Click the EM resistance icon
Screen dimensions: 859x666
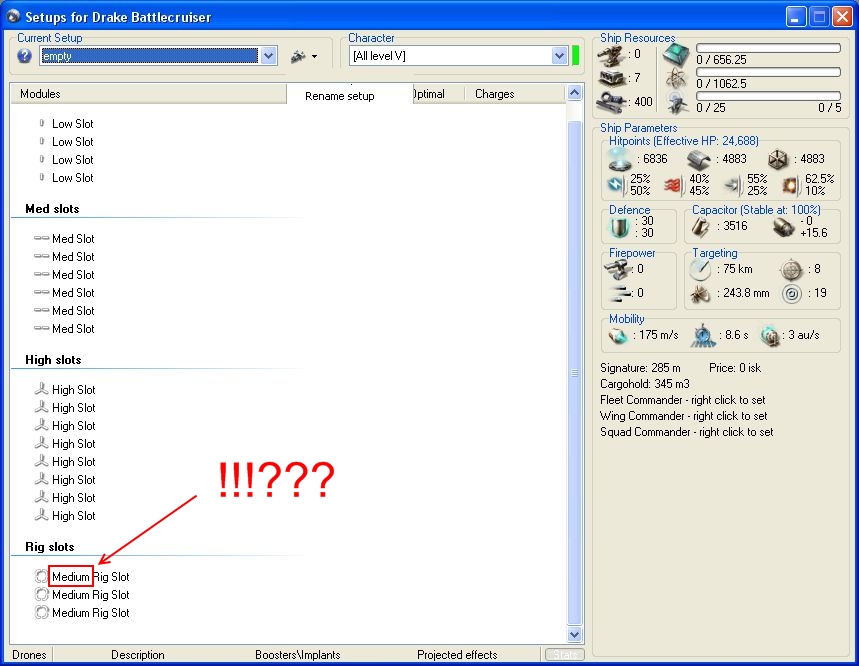coord(616,186)
